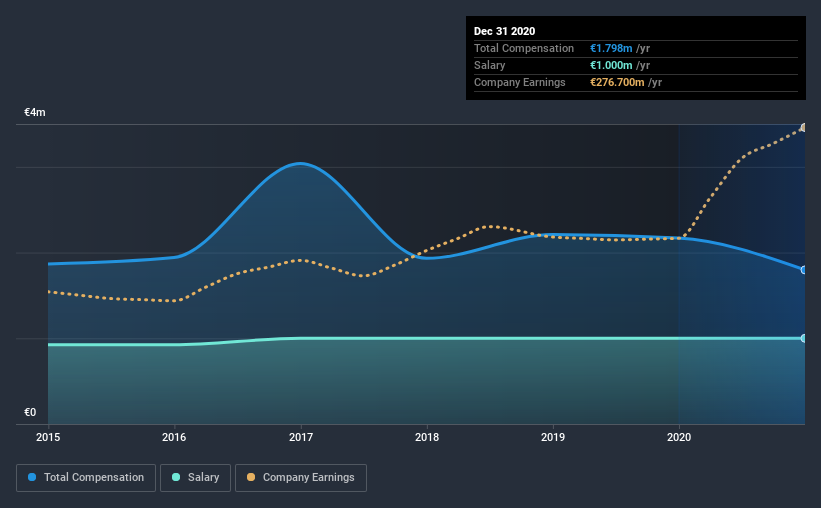The width and height of the screenshot is (821, 508).
Task: Click the Dec 31 2020 tooltip heading
Action: (504, 31)
